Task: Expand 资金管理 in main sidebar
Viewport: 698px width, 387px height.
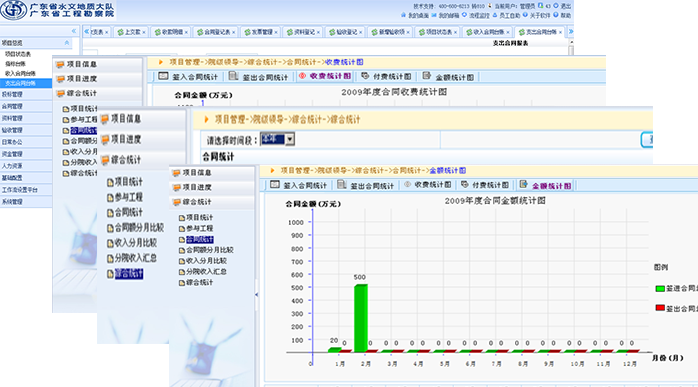Action: 26,154
